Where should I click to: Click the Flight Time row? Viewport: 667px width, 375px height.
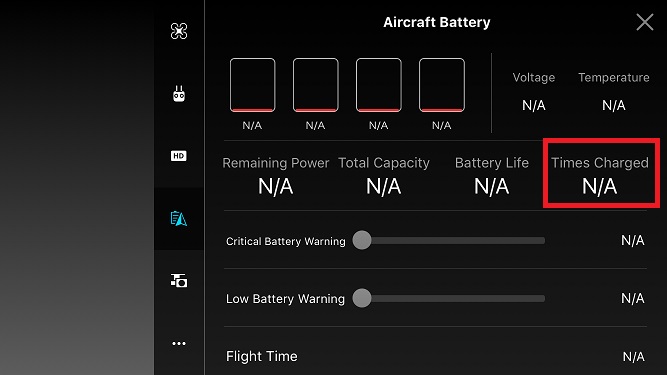(435, 356)
